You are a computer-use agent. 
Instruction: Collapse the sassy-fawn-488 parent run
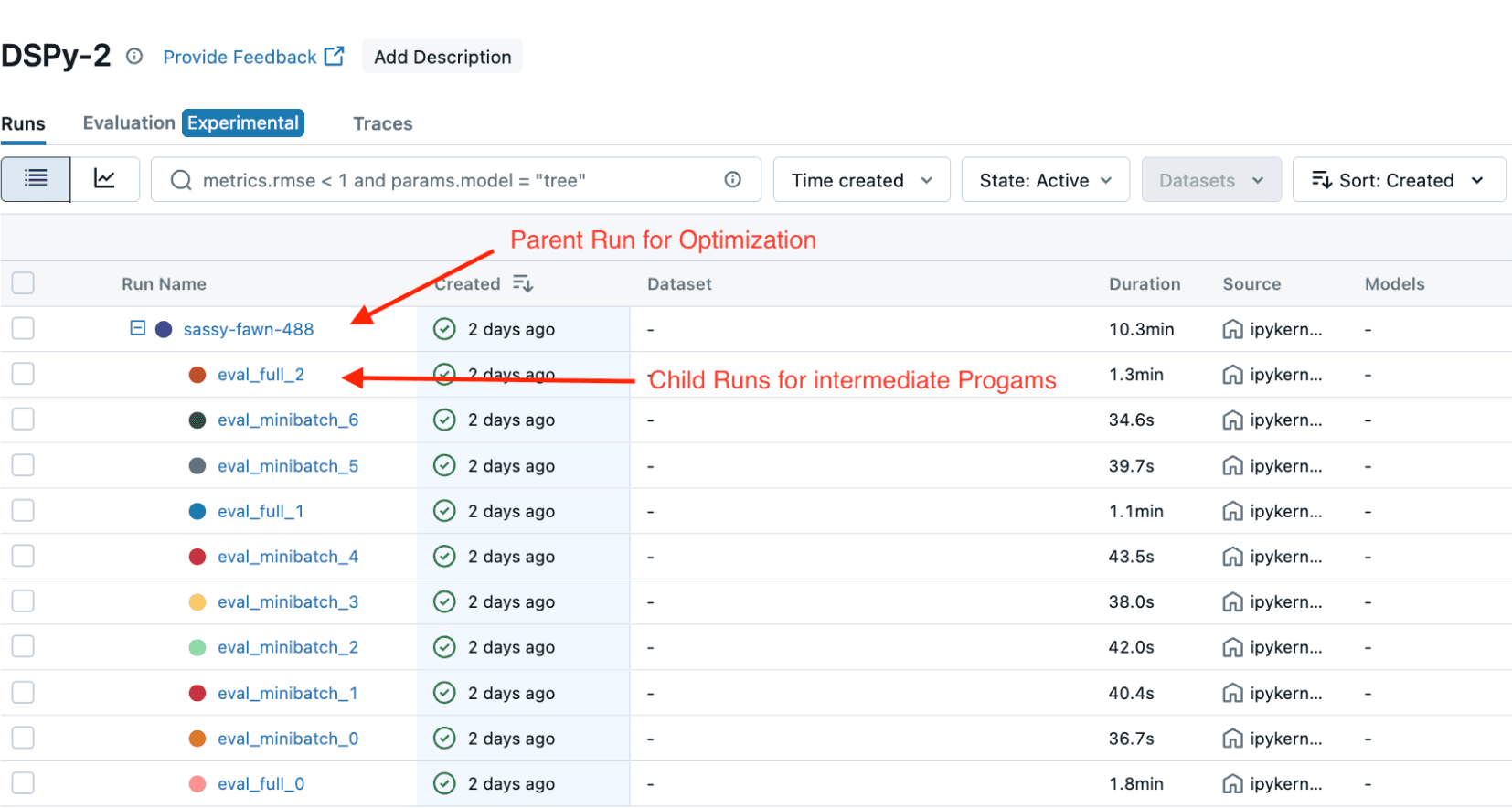pos(138,327)
